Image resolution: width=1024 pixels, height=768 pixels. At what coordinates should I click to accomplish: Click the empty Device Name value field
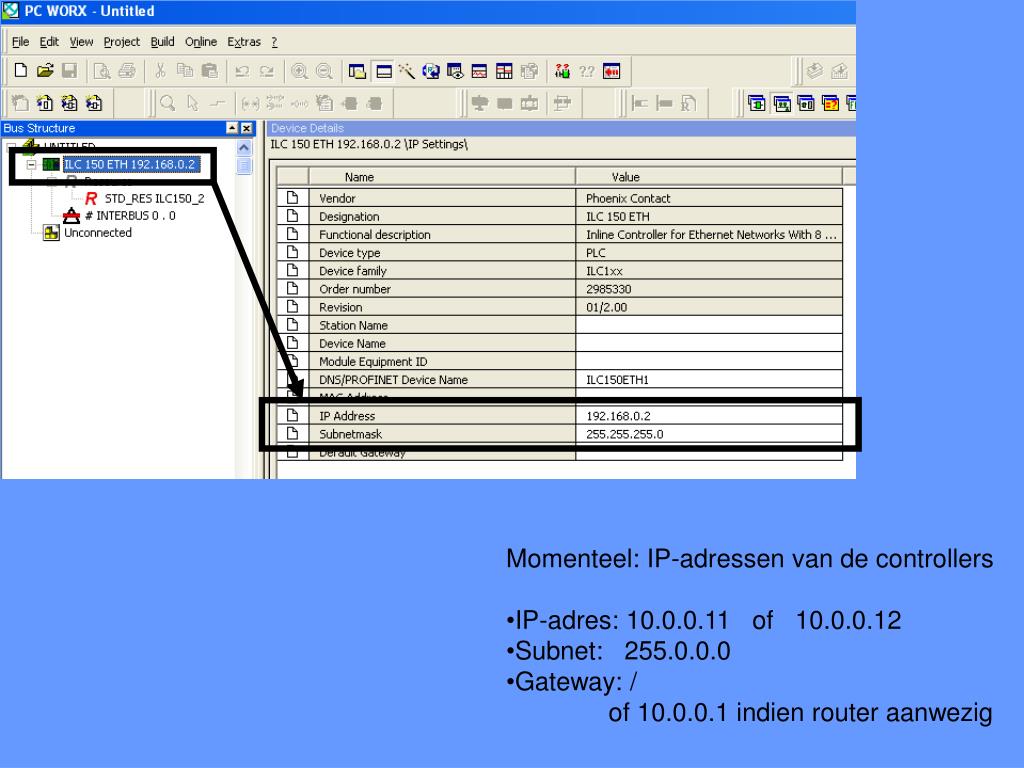click(709, 344)
